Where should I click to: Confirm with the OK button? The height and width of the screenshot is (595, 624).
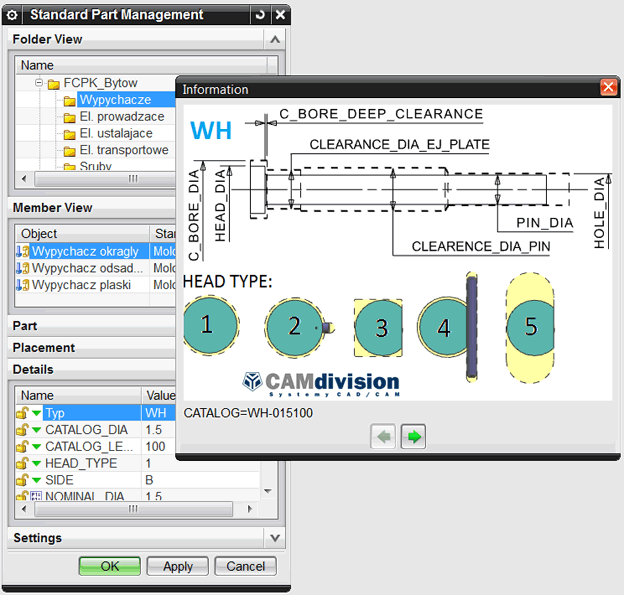[109, 566]
